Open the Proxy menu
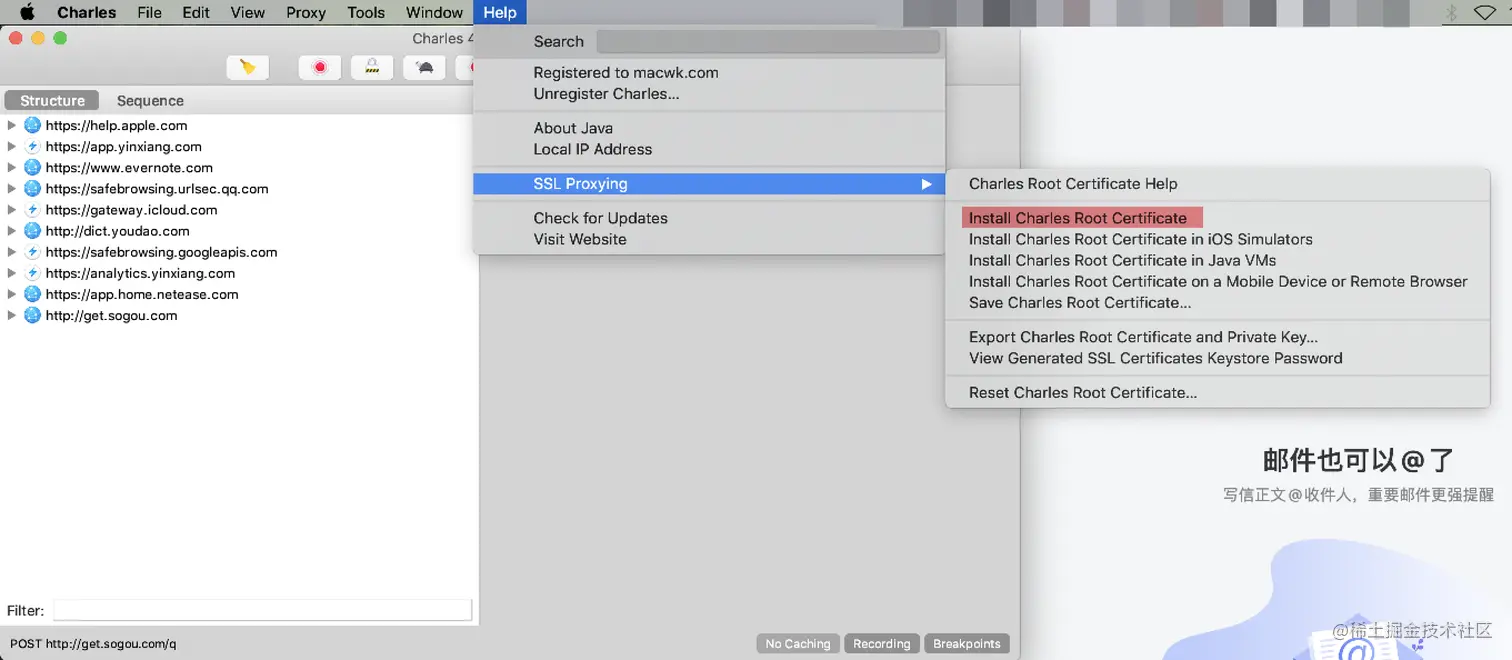This screenshot has width=1512, height=660. (306, 13)
